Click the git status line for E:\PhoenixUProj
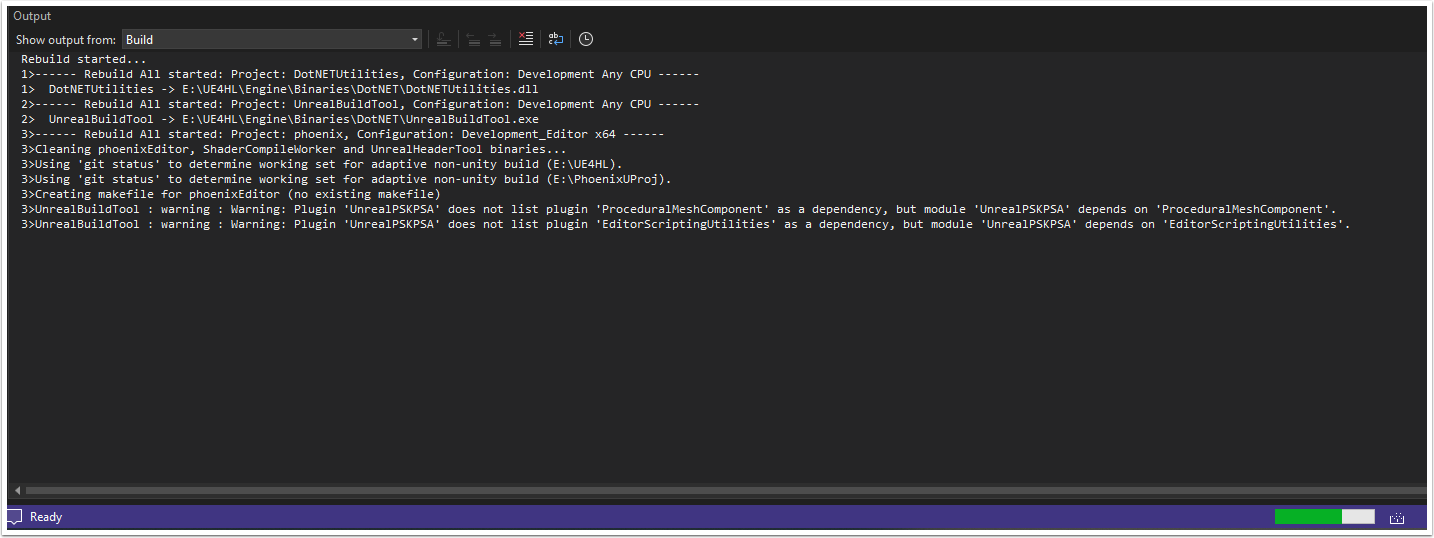 point(347,179)
